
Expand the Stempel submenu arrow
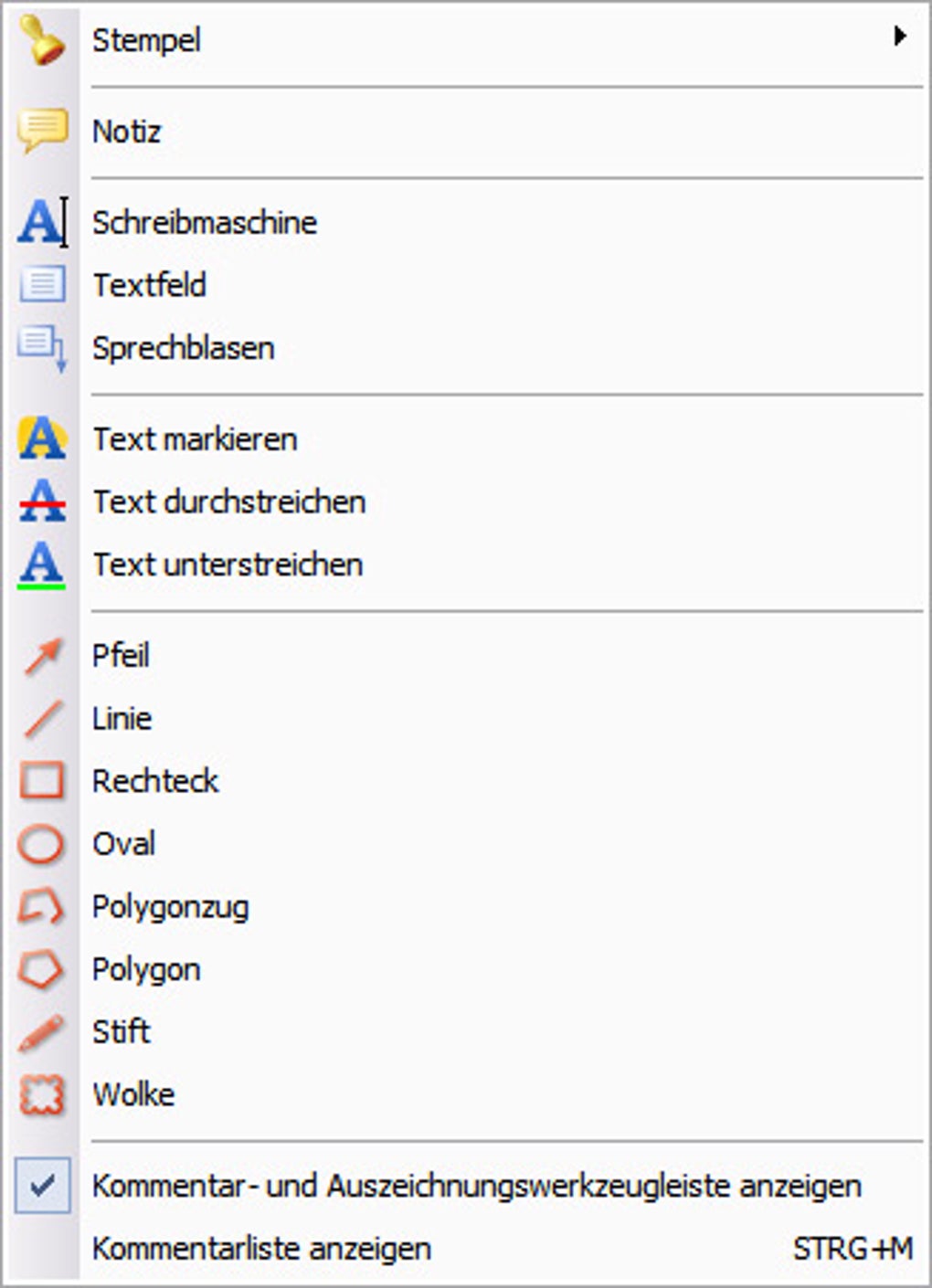[x=900, y=37]
